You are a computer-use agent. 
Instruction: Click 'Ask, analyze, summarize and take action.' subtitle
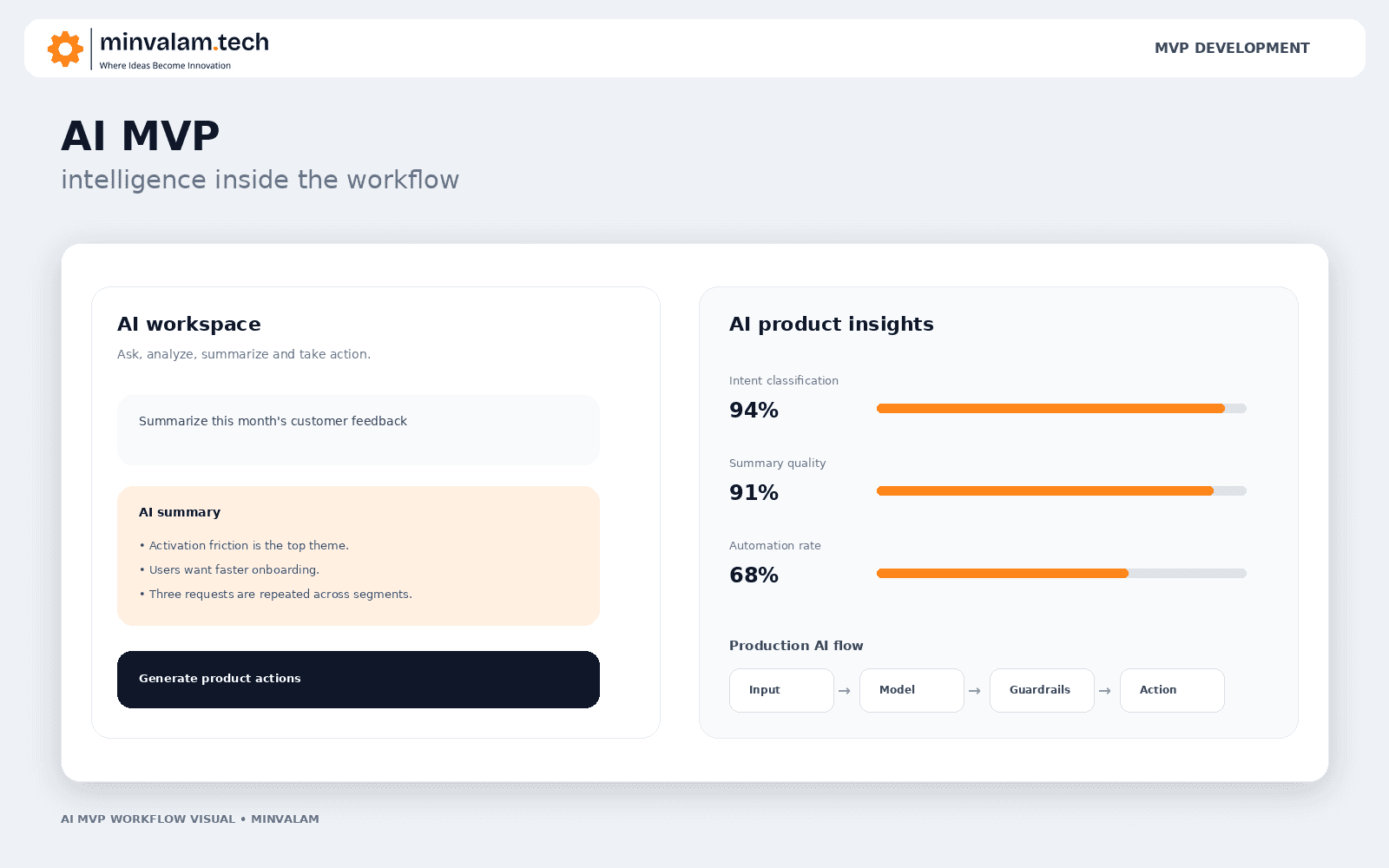pyautogui.click(x=244, y=354)
